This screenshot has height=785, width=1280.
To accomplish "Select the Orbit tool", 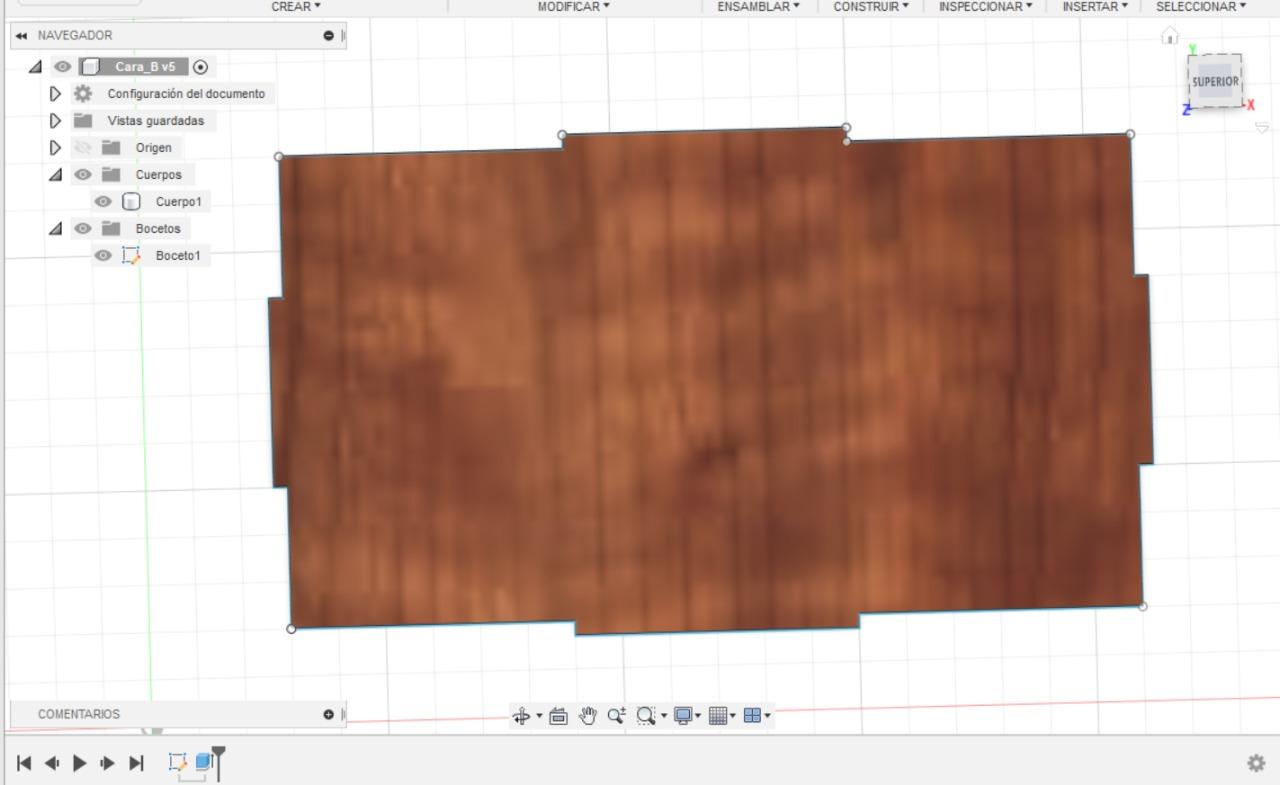I will 521,716.
